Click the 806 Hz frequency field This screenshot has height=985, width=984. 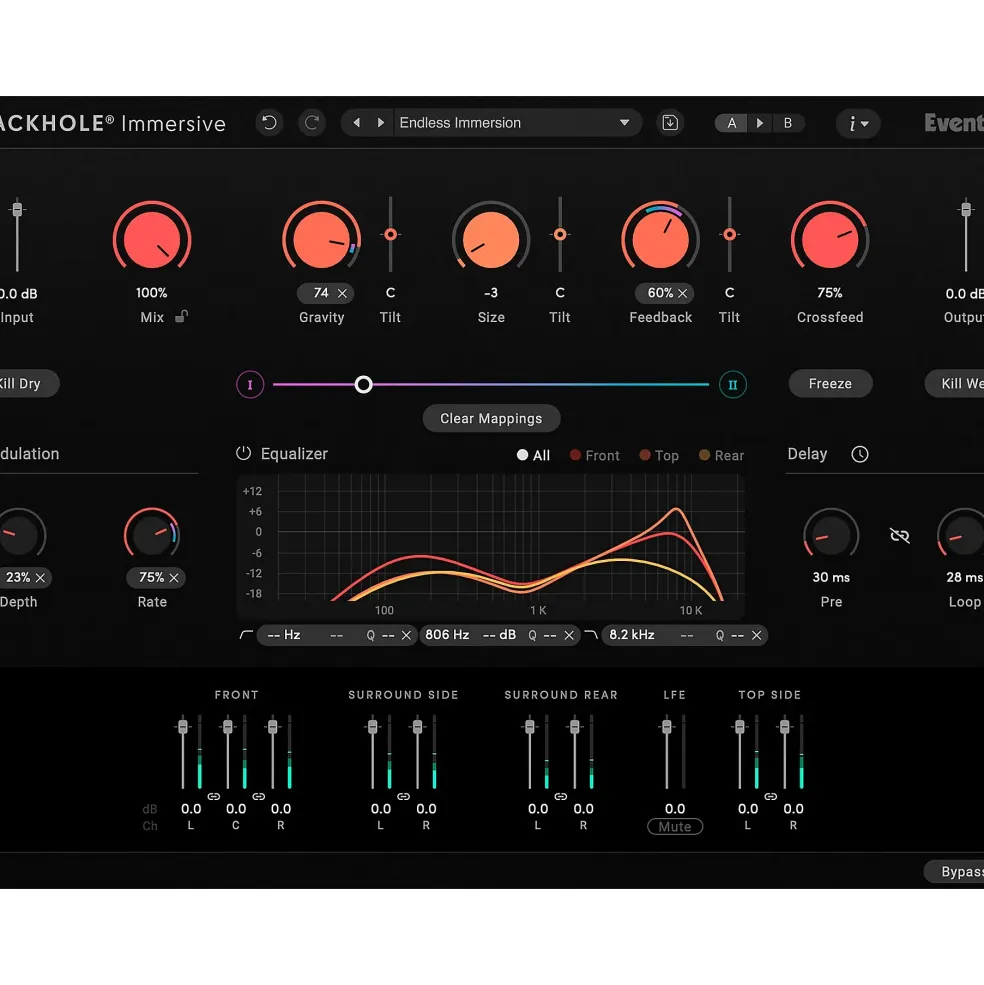point(447,635)
